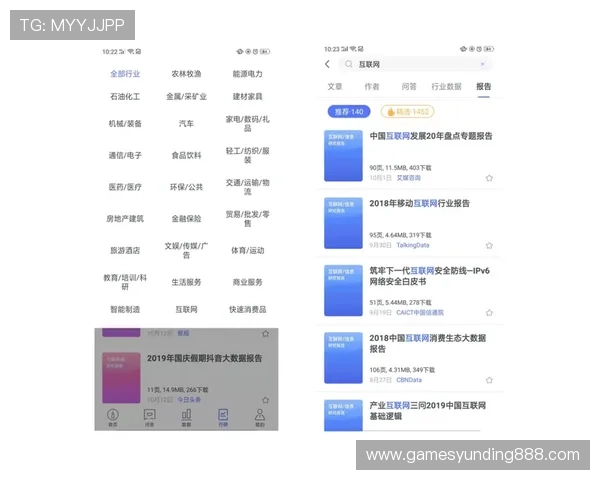The image size is (600, 480).
Task: Select 医药/医疗 in industry grid
Action: pyautogui.click(x=125, y=187)
